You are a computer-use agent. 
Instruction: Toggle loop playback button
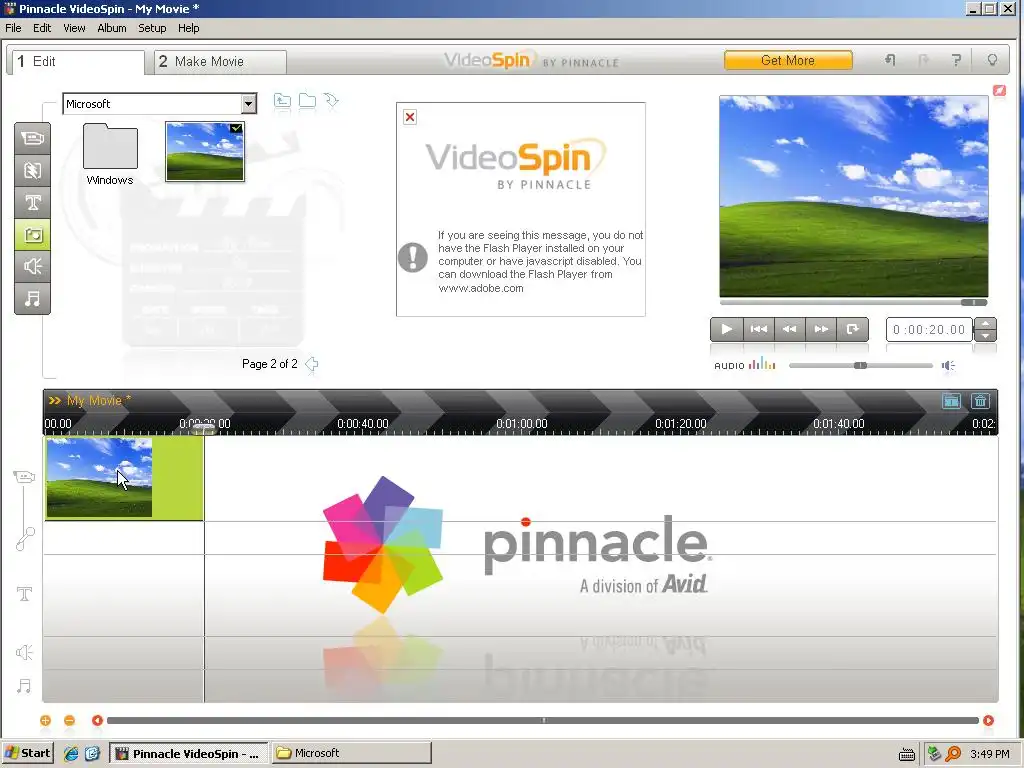(x=852, y=329)
